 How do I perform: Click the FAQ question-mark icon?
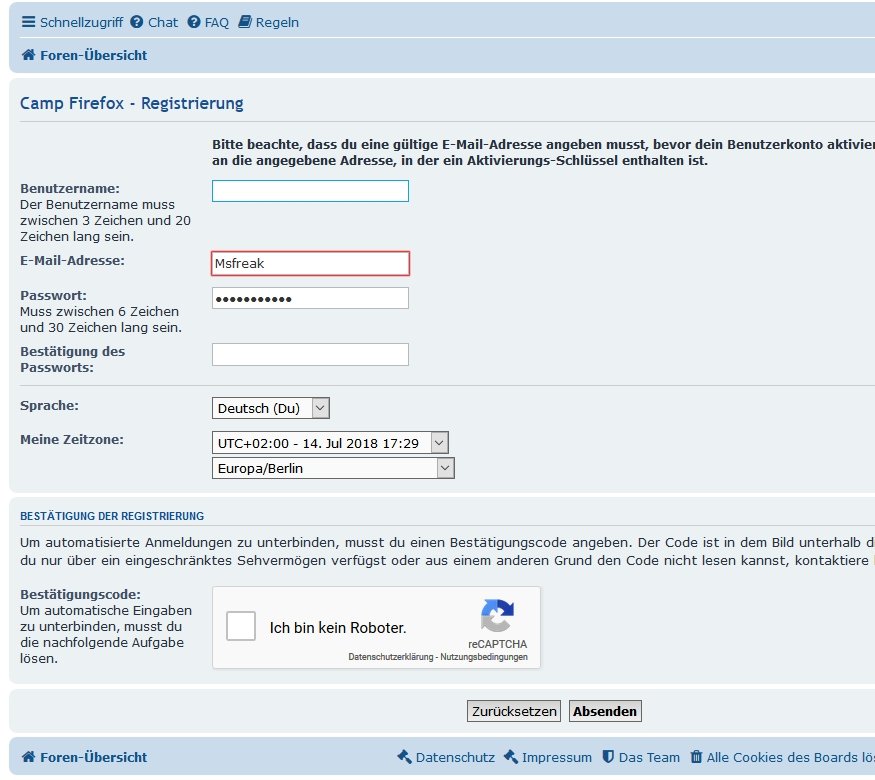point(194,22)
